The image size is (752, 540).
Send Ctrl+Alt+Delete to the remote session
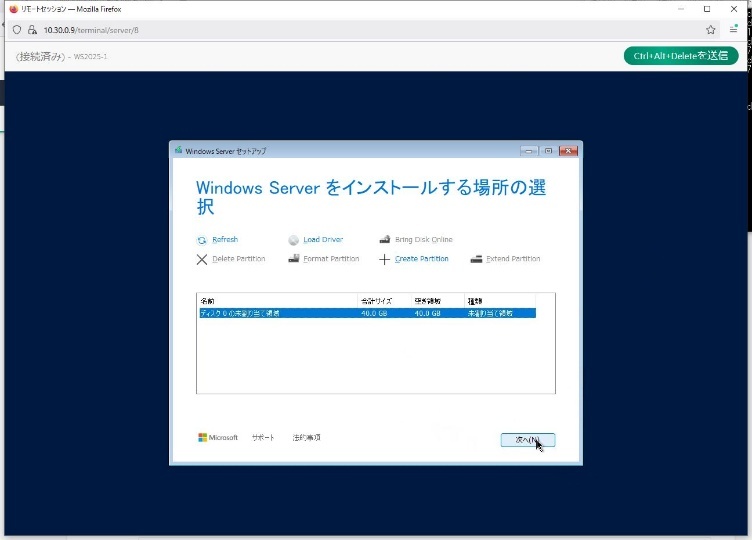click(680, 56)
